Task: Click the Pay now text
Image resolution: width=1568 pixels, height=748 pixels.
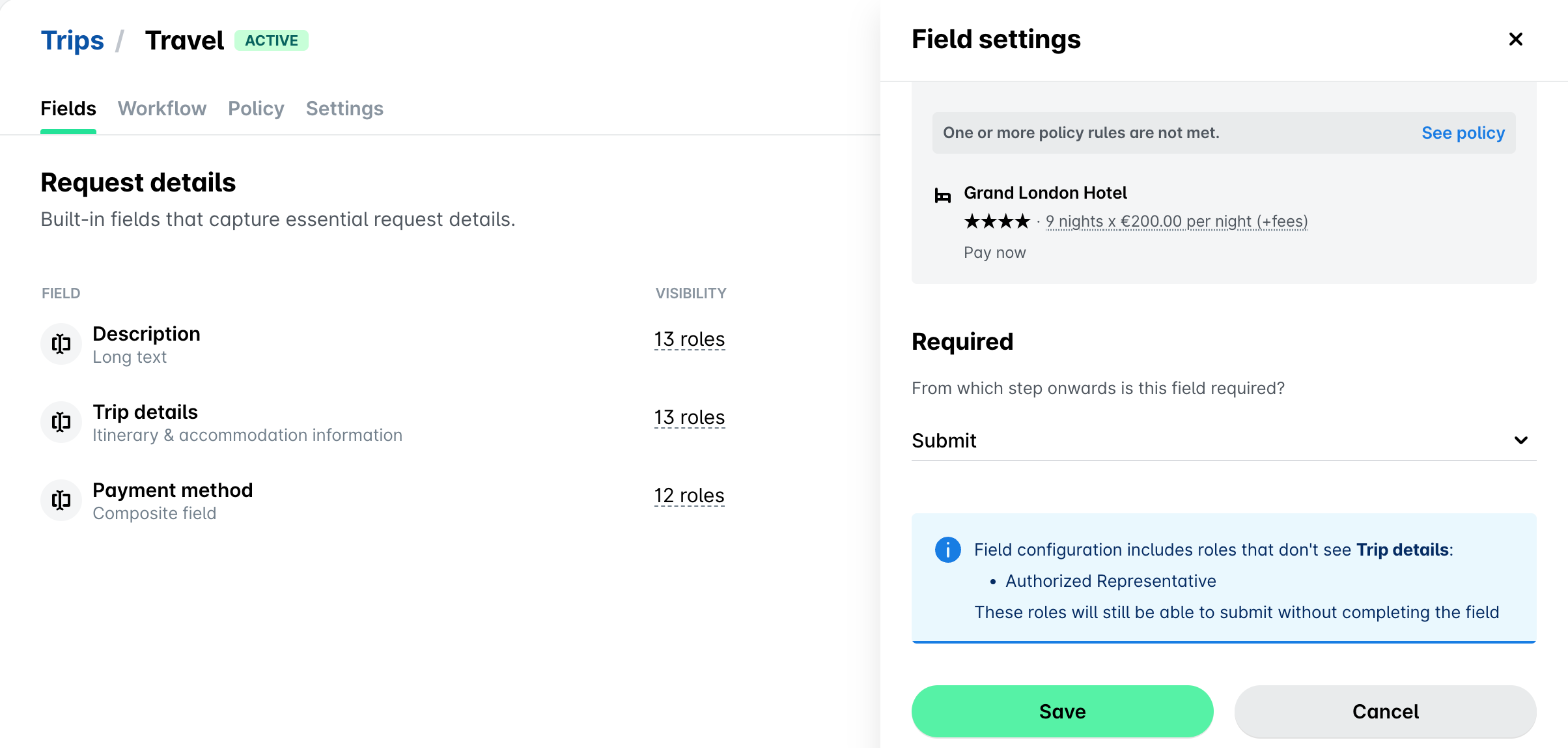Action: pyautogui.click(x=995, y=252)
